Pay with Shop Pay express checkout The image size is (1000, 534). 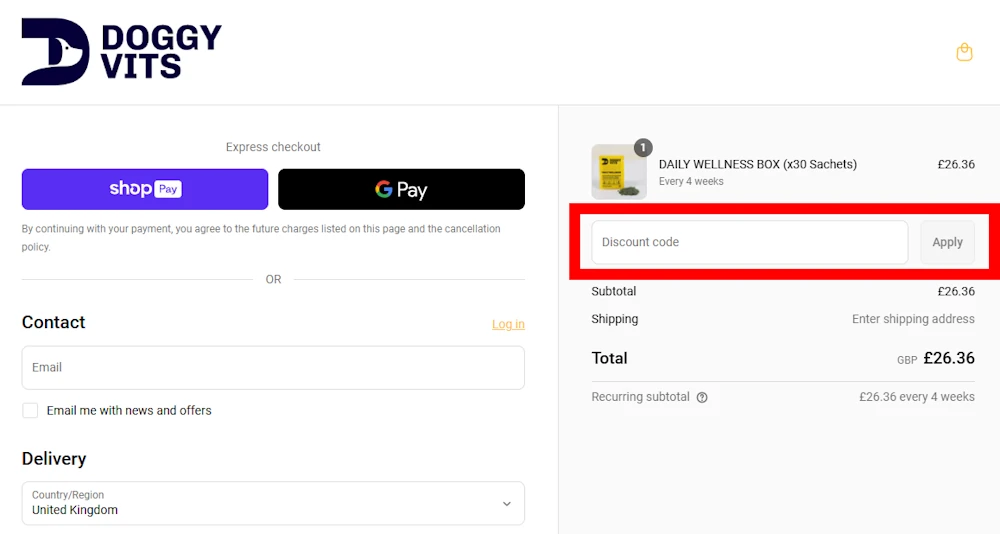145,189
